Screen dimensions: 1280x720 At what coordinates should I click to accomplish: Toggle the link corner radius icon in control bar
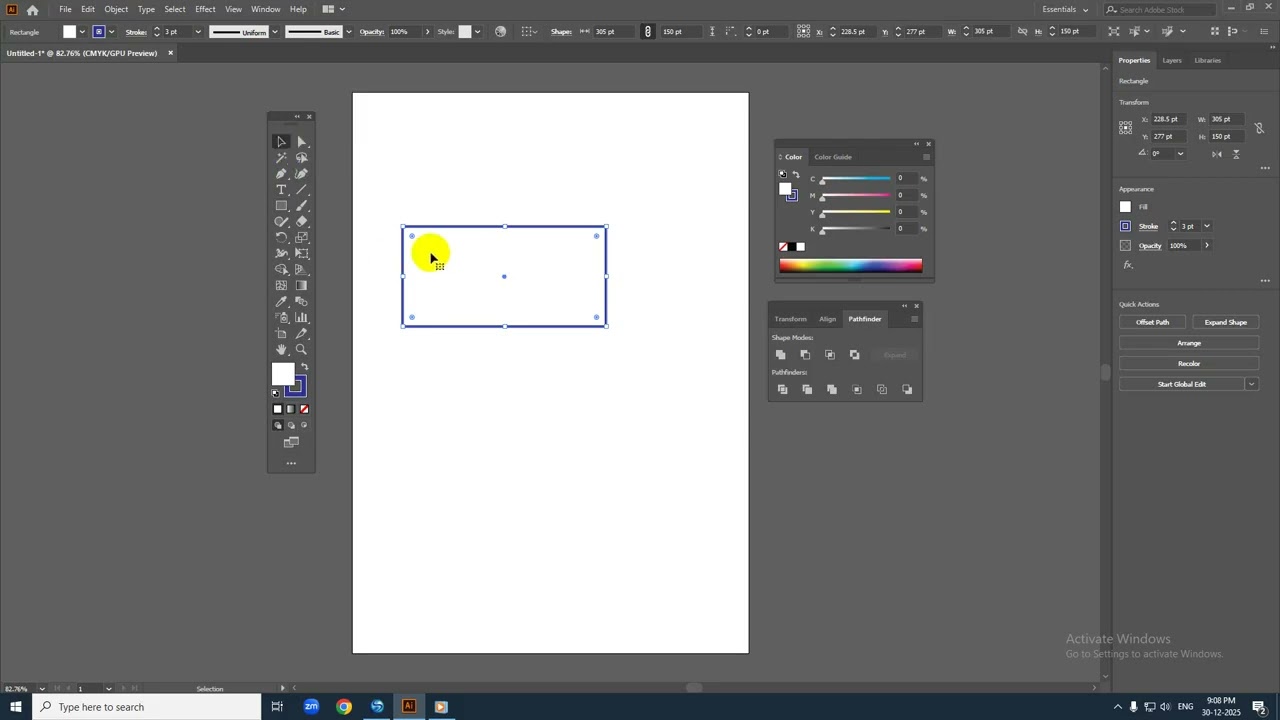[648, 32]
